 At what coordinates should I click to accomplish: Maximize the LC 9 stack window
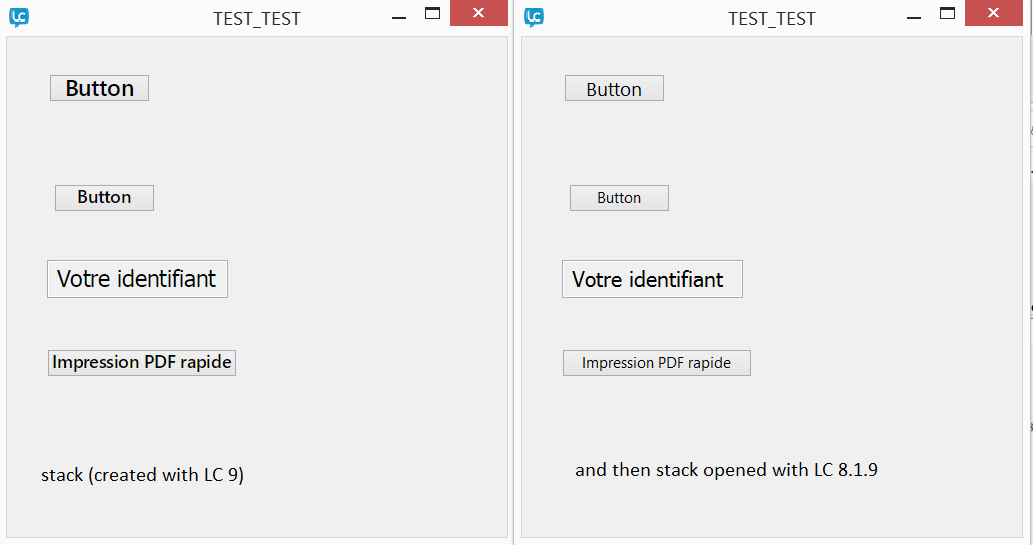[433, 14]
